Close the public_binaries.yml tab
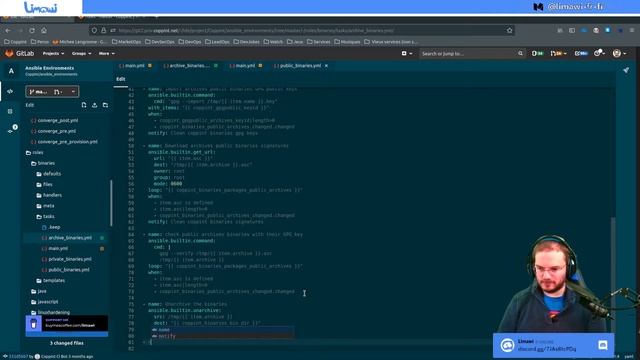Viewport: 640px width, 360px height. pos(326,66)
